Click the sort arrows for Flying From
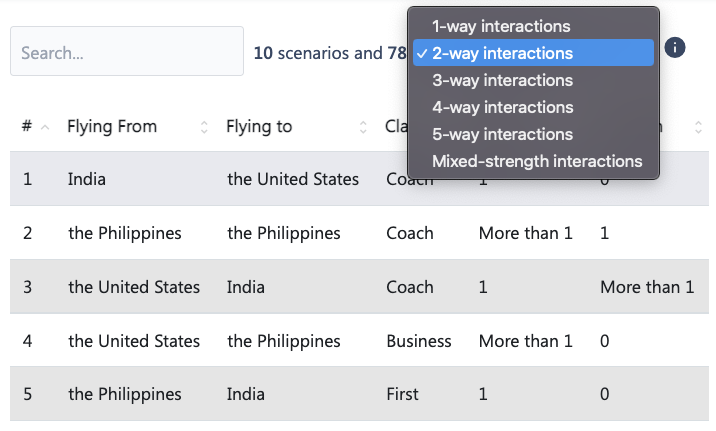716x431 pixels. [204, 127]
